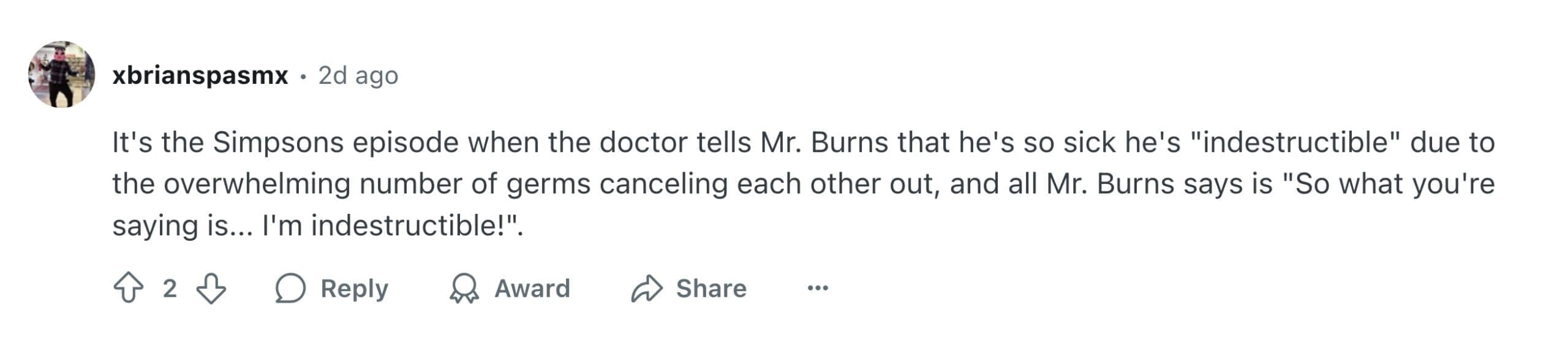1568x345 pixels.
Task: Click "I'm indestructible!" on the last line
Action: point(392,226)
